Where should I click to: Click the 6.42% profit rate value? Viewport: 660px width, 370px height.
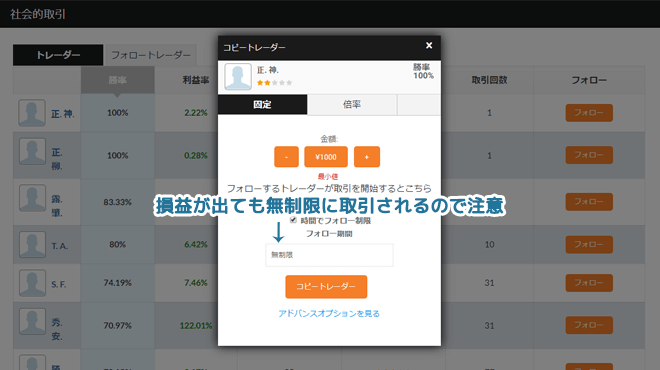coord(196,245)
